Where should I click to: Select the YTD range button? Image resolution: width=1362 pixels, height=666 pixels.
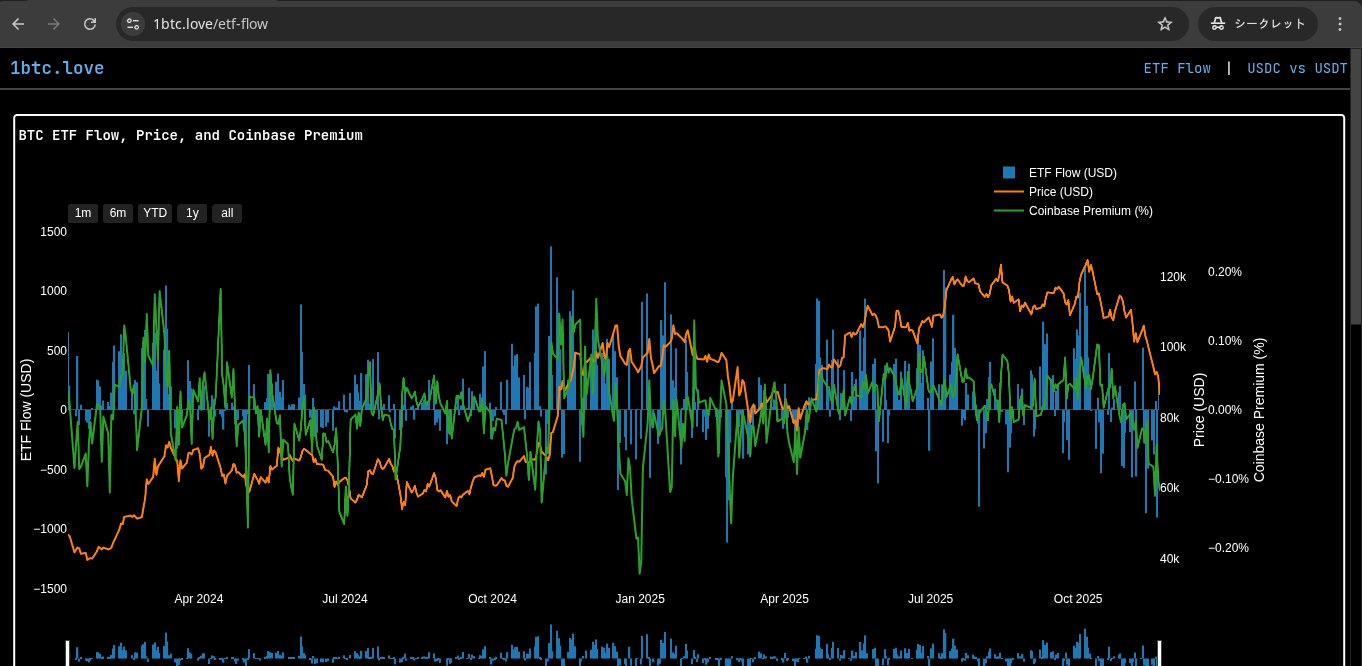pos(154,213)
